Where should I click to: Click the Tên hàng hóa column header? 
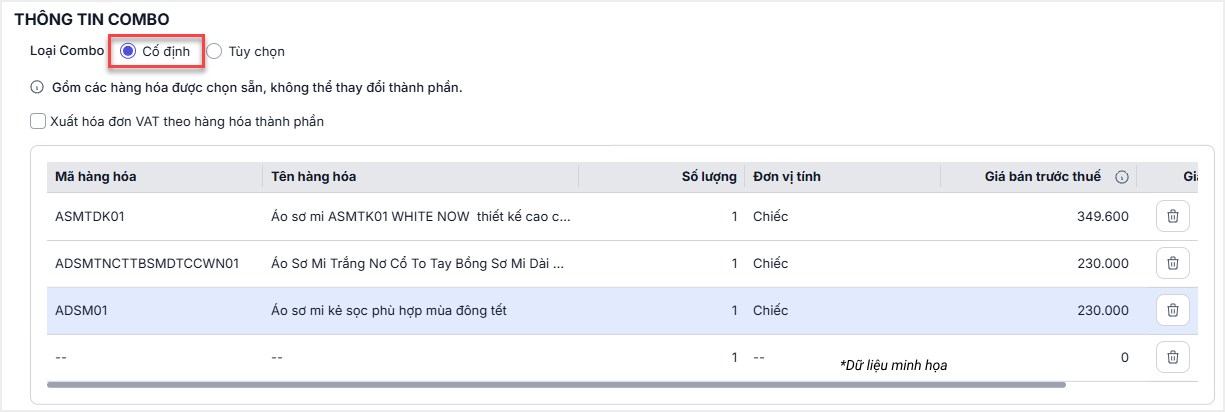(314, 177)
